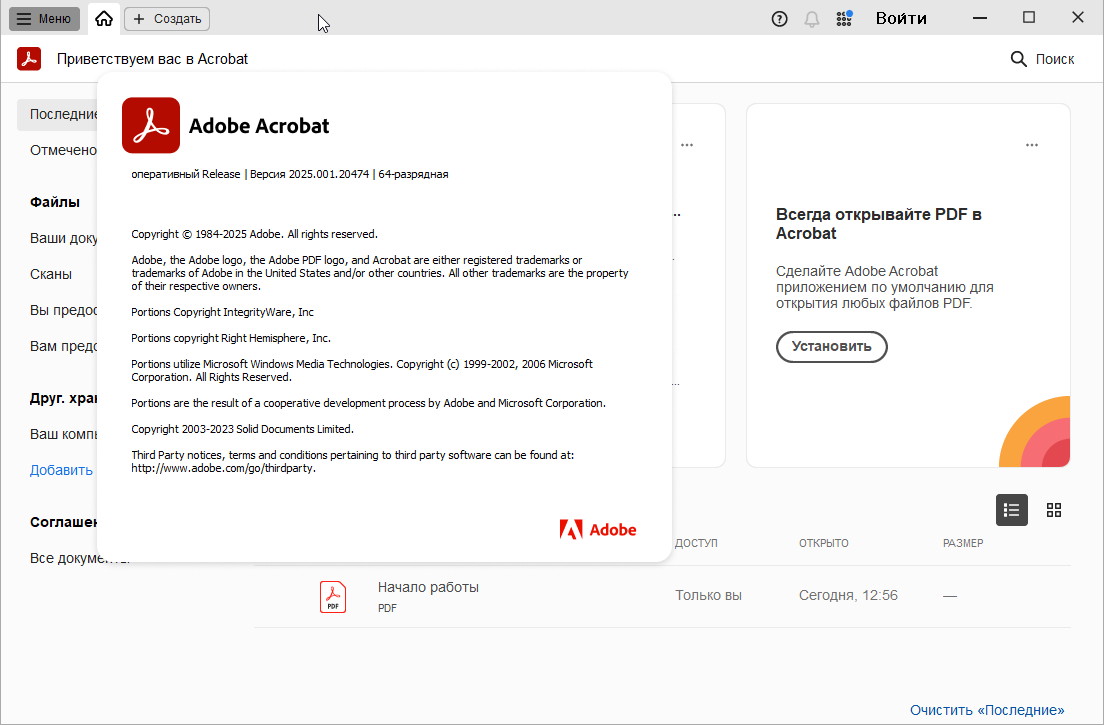1104x725 pixels.
Task: Click Войти to sign in
Action: (901, 18)
